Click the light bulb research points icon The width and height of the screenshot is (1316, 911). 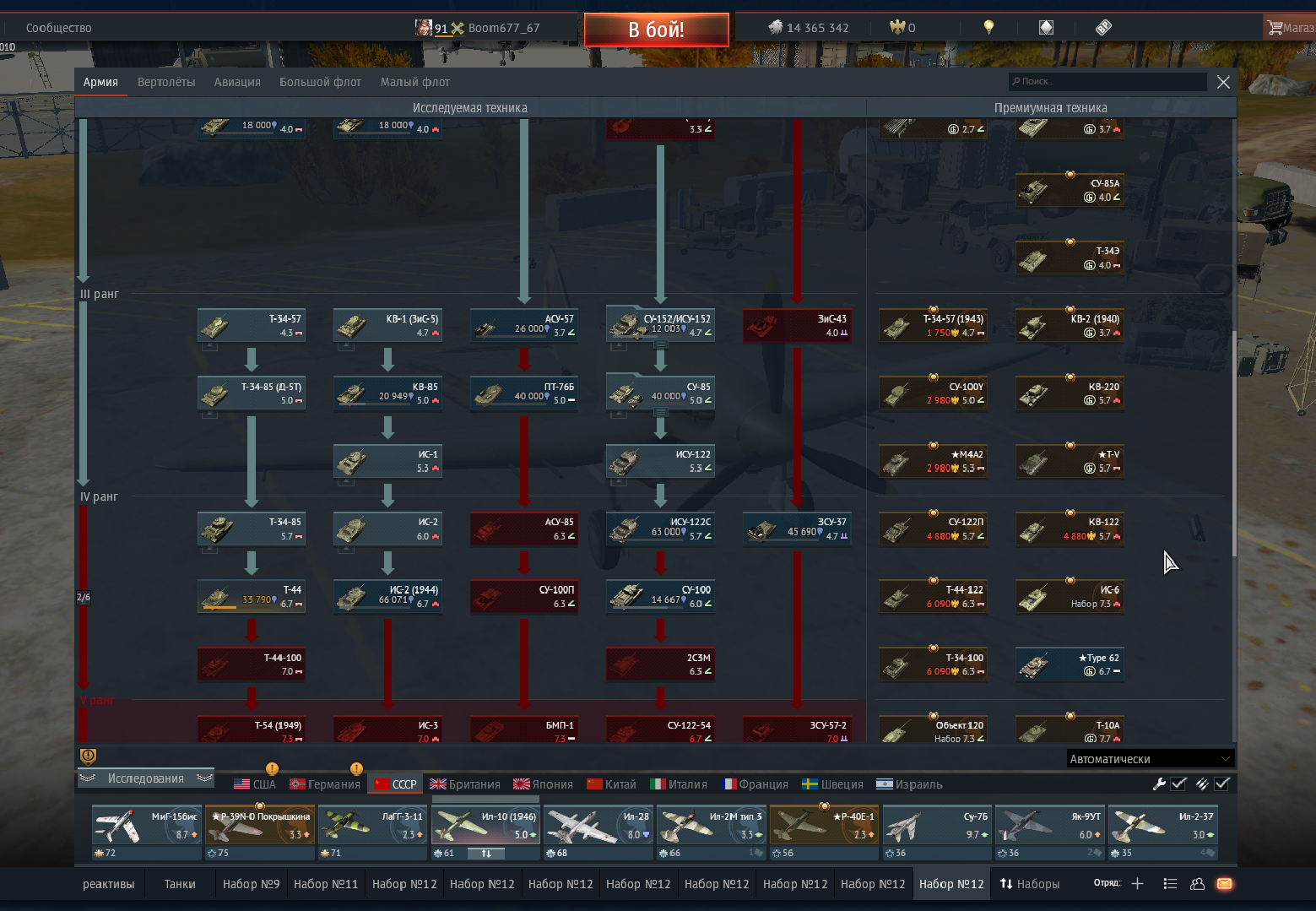click(988, 28)
